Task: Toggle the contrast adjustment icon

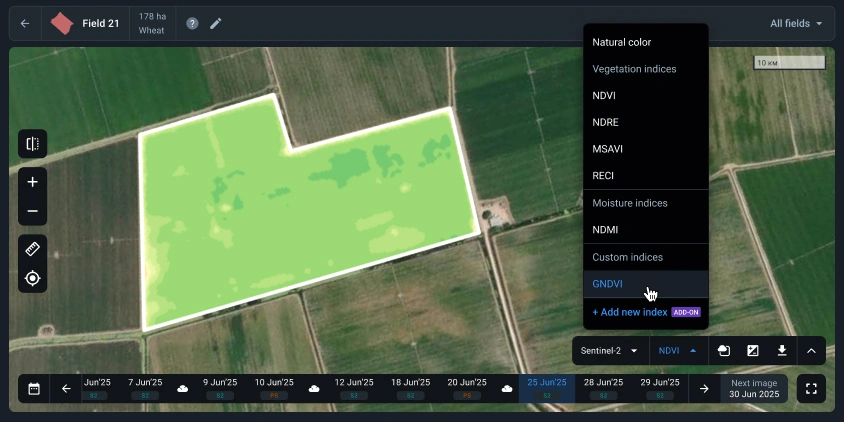Action: [x=753, y=351]
